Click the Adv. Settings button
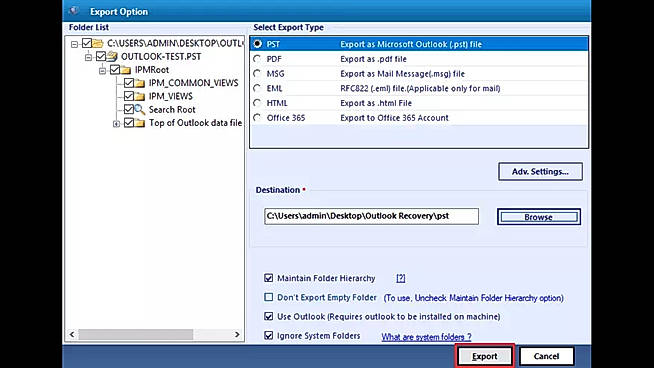The image size is (654, 368). (540, 171)
